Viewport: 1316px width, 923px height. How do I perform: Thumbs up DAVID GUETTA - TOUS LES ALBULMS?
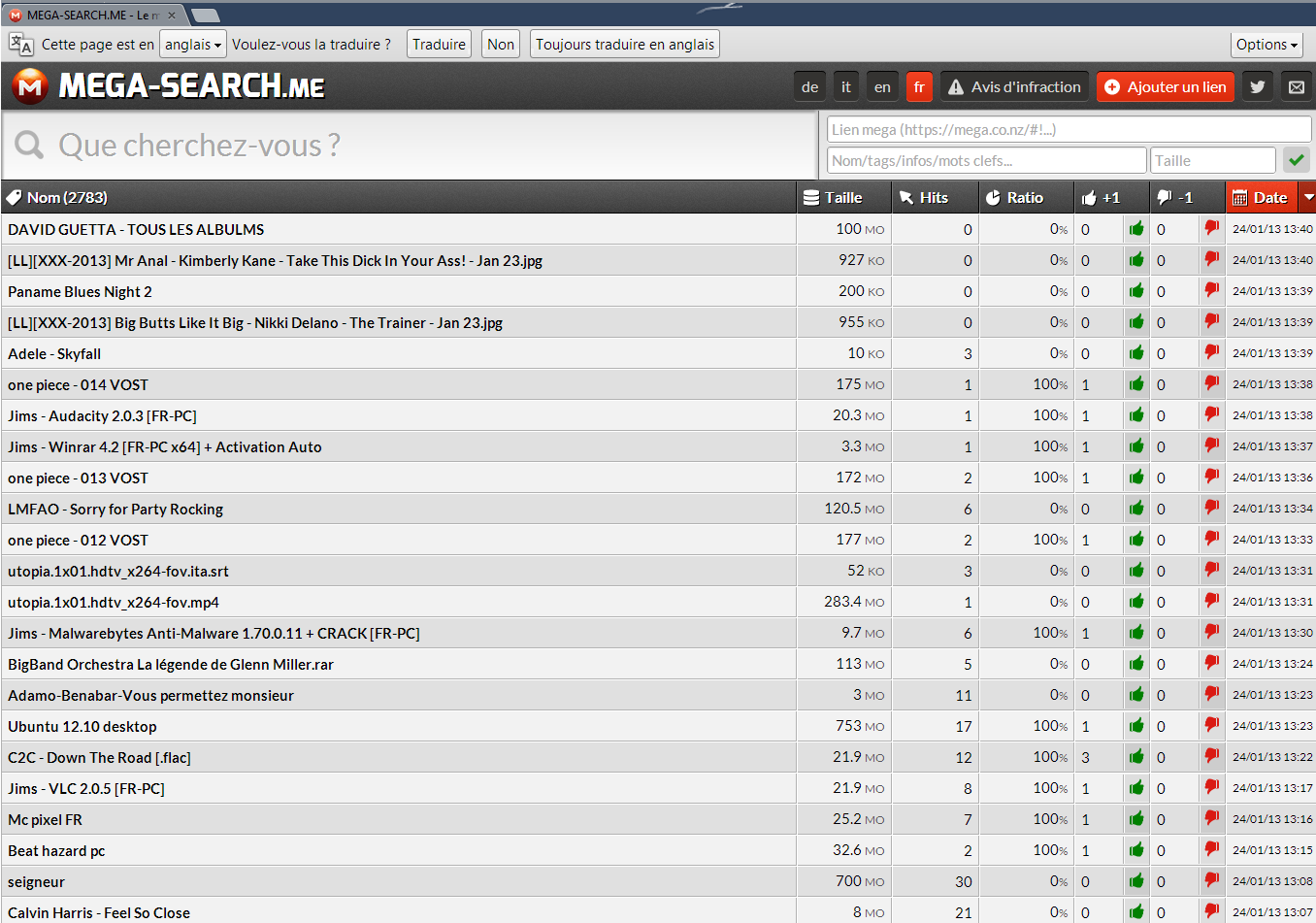1136,229
